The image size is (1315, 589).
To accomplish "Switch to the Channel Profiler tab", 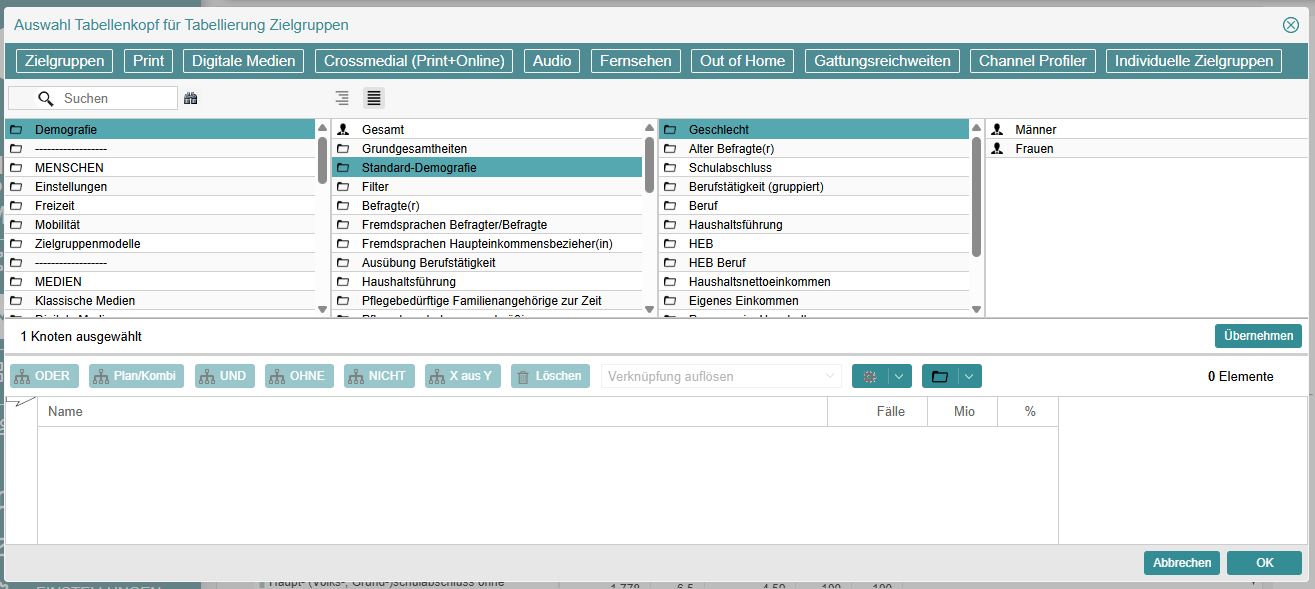I will click(x=1032, y=61).
